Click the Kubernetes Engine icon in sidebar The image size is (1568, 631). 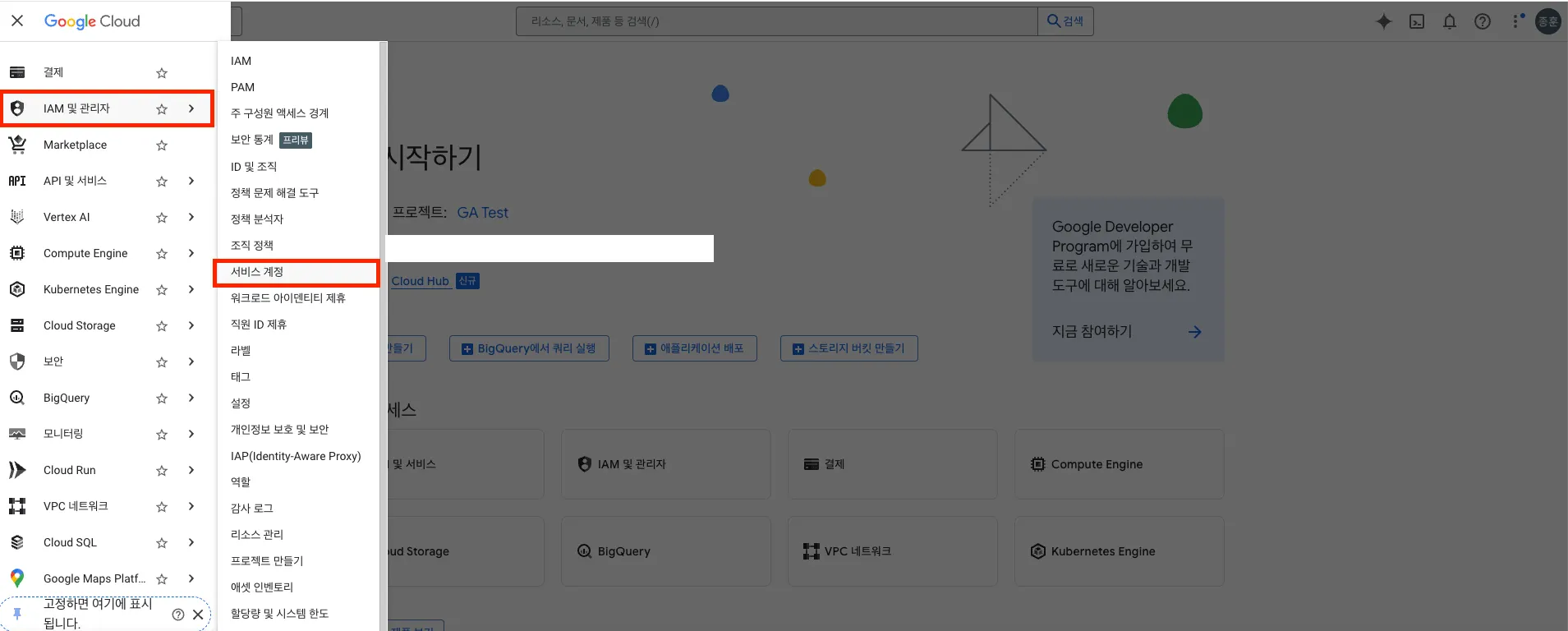pyautogui.click(x=17, y=289)
